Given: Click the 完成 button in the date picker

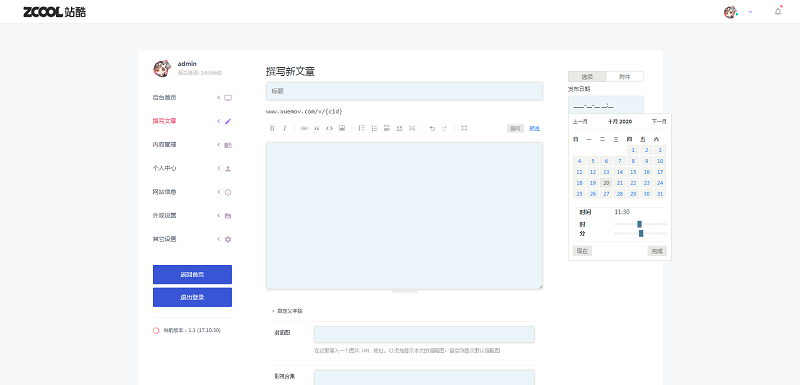Looking at the screenshot, I should point(657,251).
